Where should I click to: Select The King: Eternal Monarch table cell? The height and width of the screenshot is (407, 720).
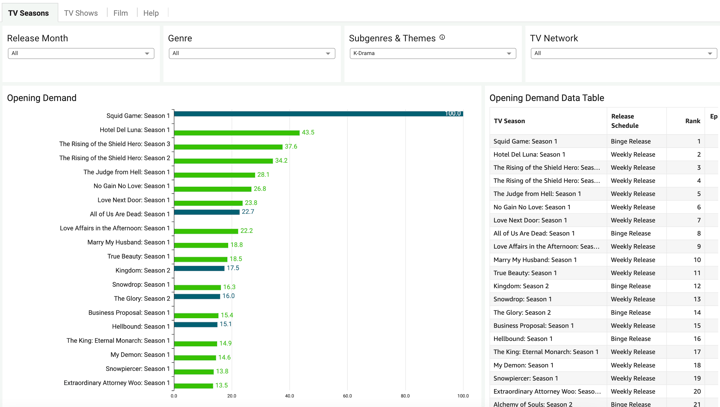point(548,352)
